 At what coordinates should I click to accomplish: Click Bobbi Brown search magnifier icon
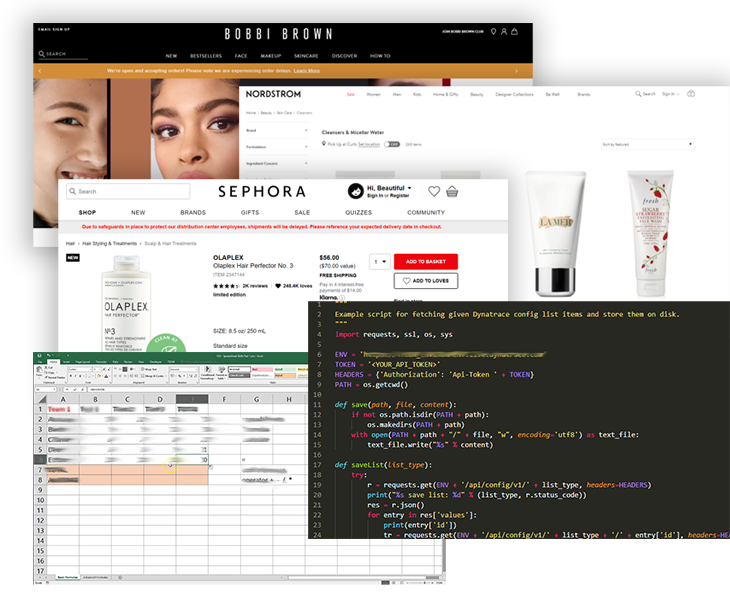(41, 54)
